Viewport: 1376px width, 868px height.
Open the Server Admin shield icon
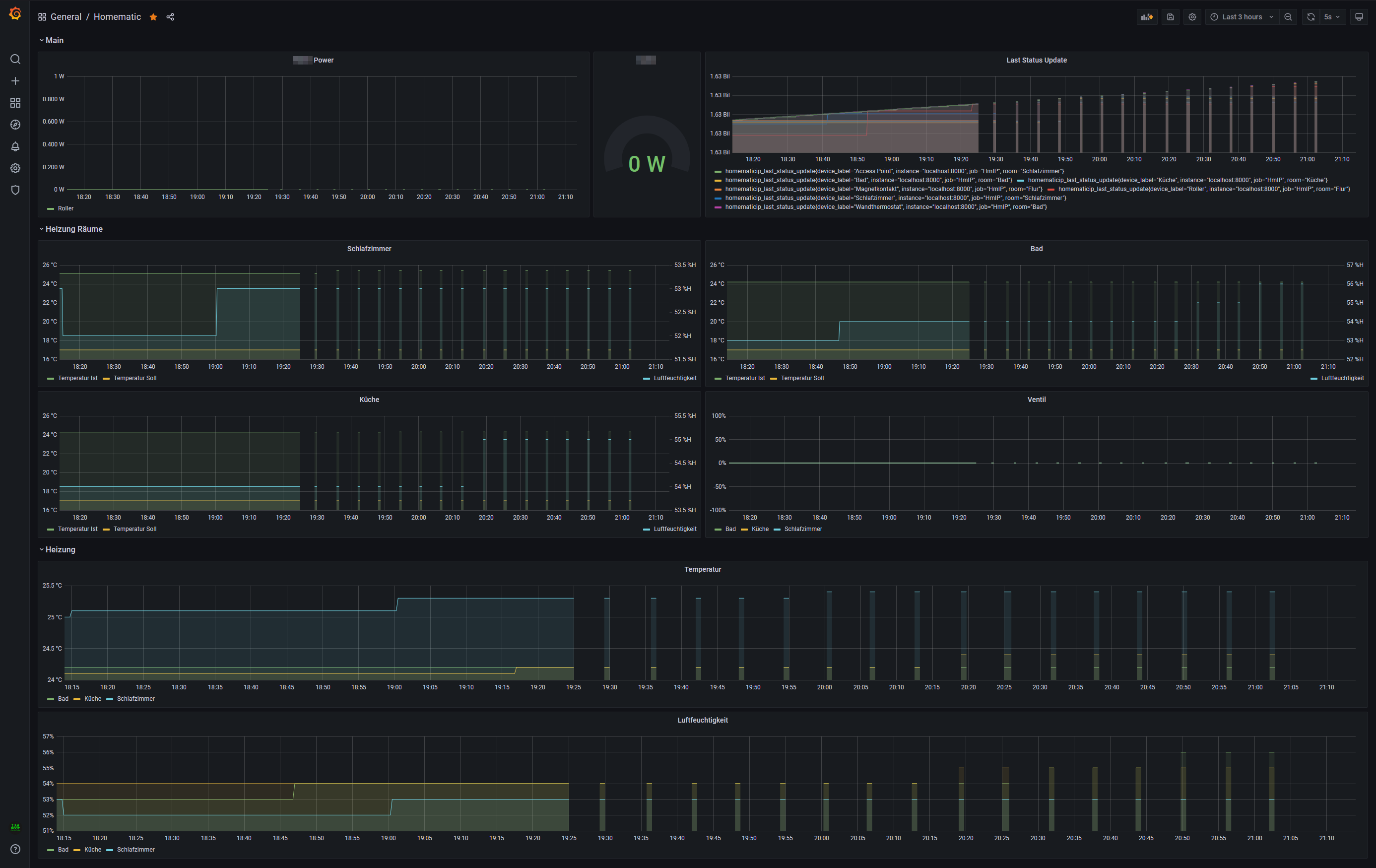click(x=15, y=190)
